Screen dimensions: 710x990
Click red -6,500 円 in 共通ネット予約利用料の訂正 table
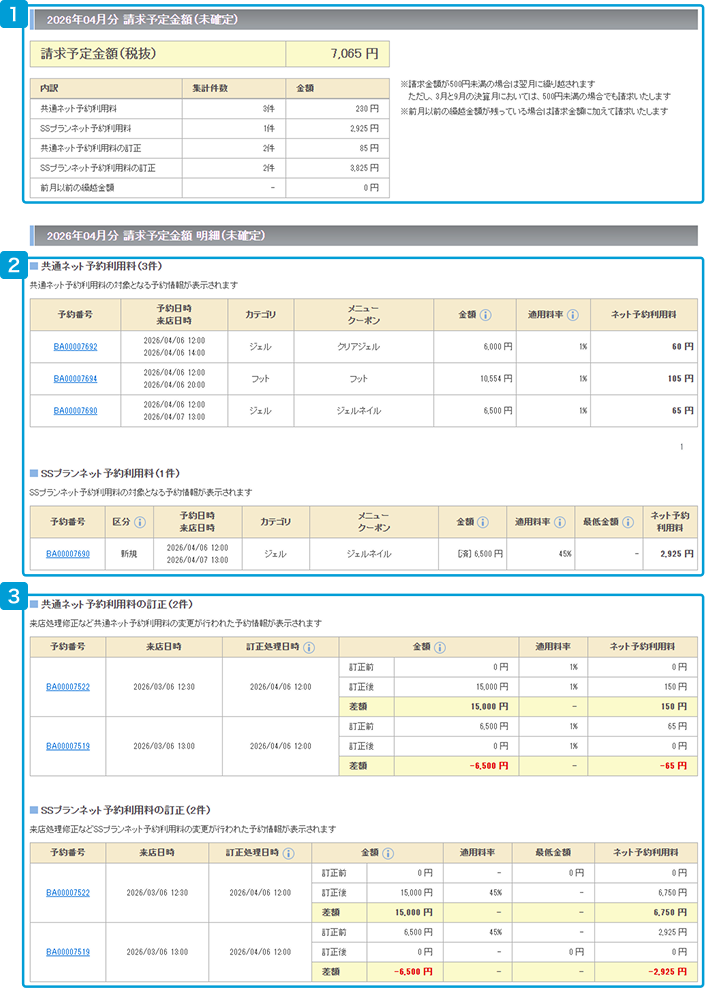point(489,766)
